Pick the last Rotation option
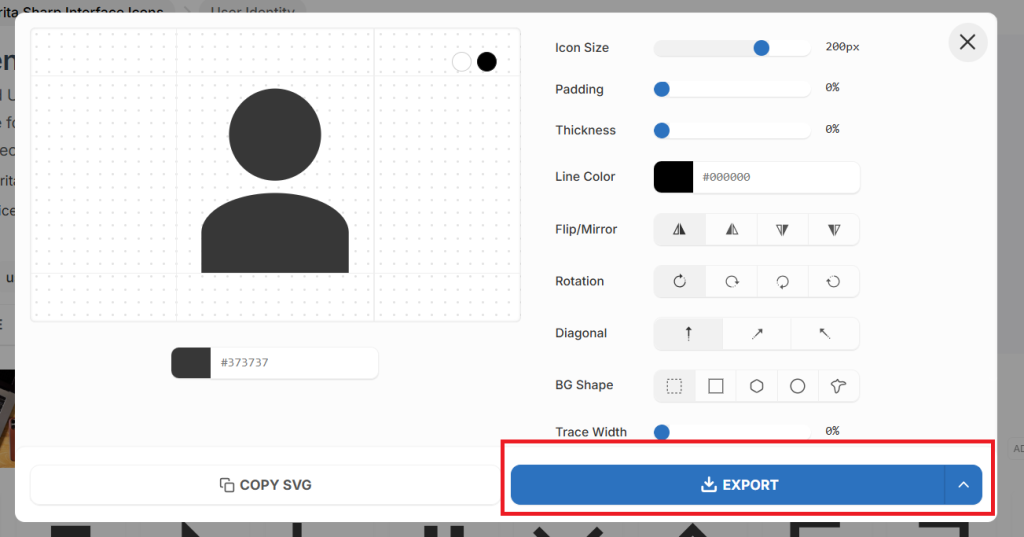Screen dimensions: 1024x537 point(833,281)
